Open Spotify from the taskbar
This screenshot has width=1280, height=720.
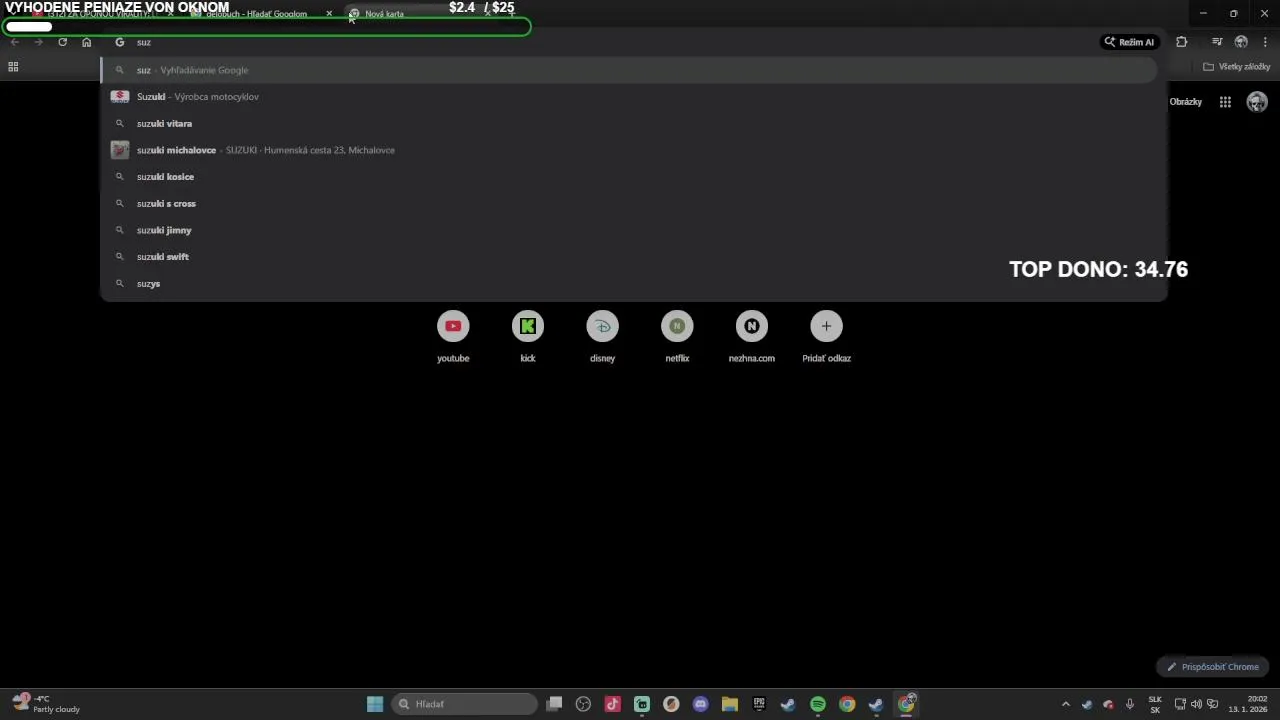[818, 704]
